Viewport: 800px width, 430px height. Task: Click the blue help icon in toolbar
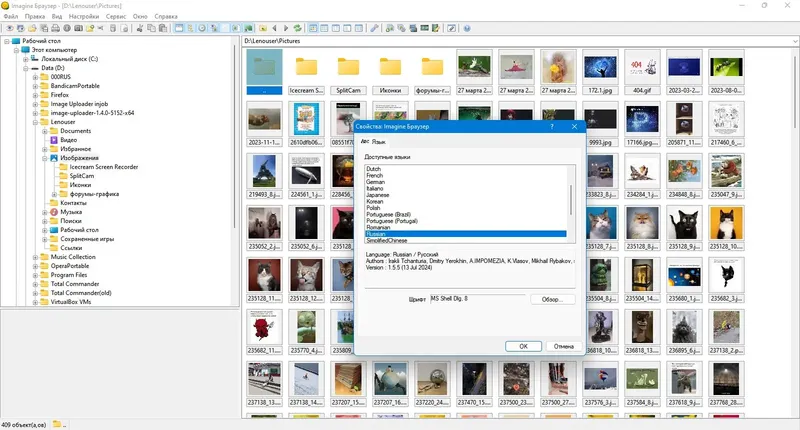467,28
